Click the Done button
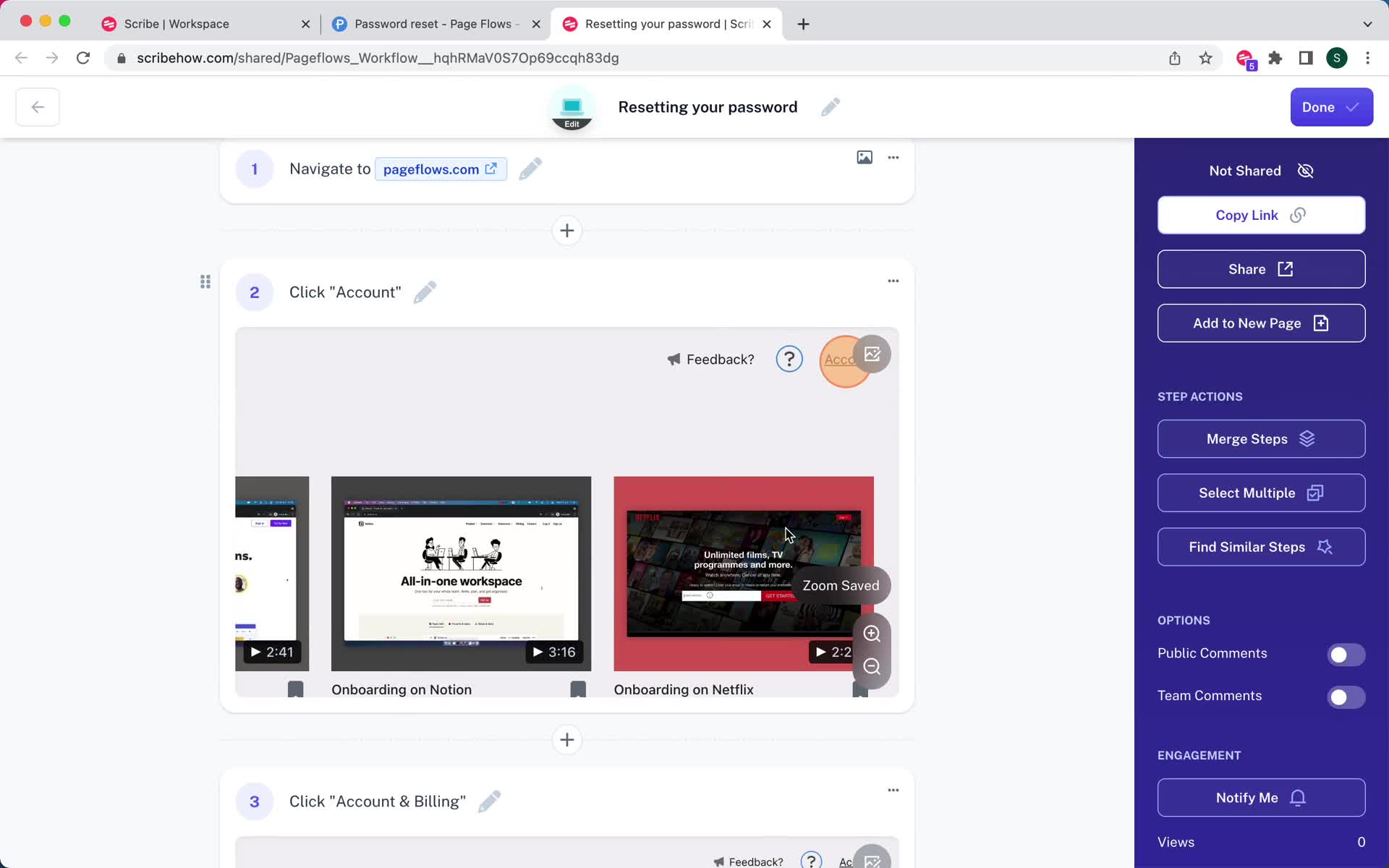Screen dimensions: 1389x868 point(1331,107)
